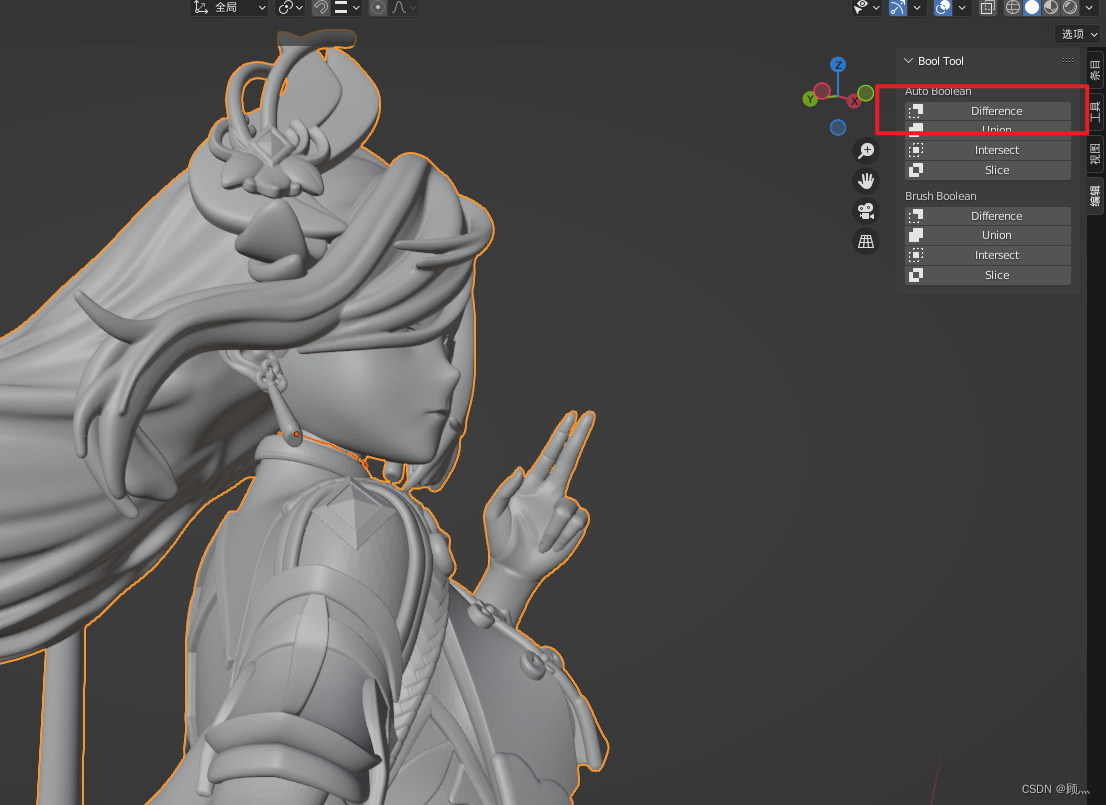Click the selectability and visibility eye icon

click(861, 7)
